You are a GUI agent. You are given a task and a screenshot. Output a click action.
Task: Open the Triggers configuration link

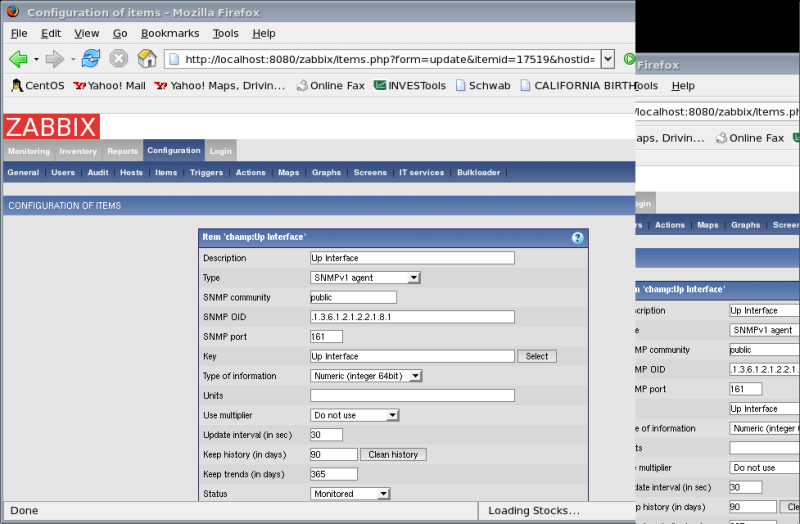pyautogui.click(x=206, y=173)
